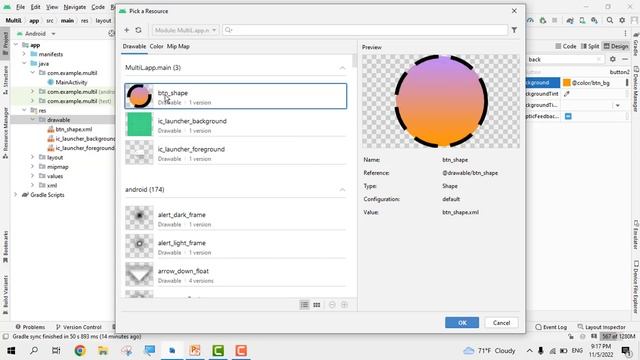640x360 pixels.
Task: Open the filter options funnel icon
Action: click(x=514, y=30)
